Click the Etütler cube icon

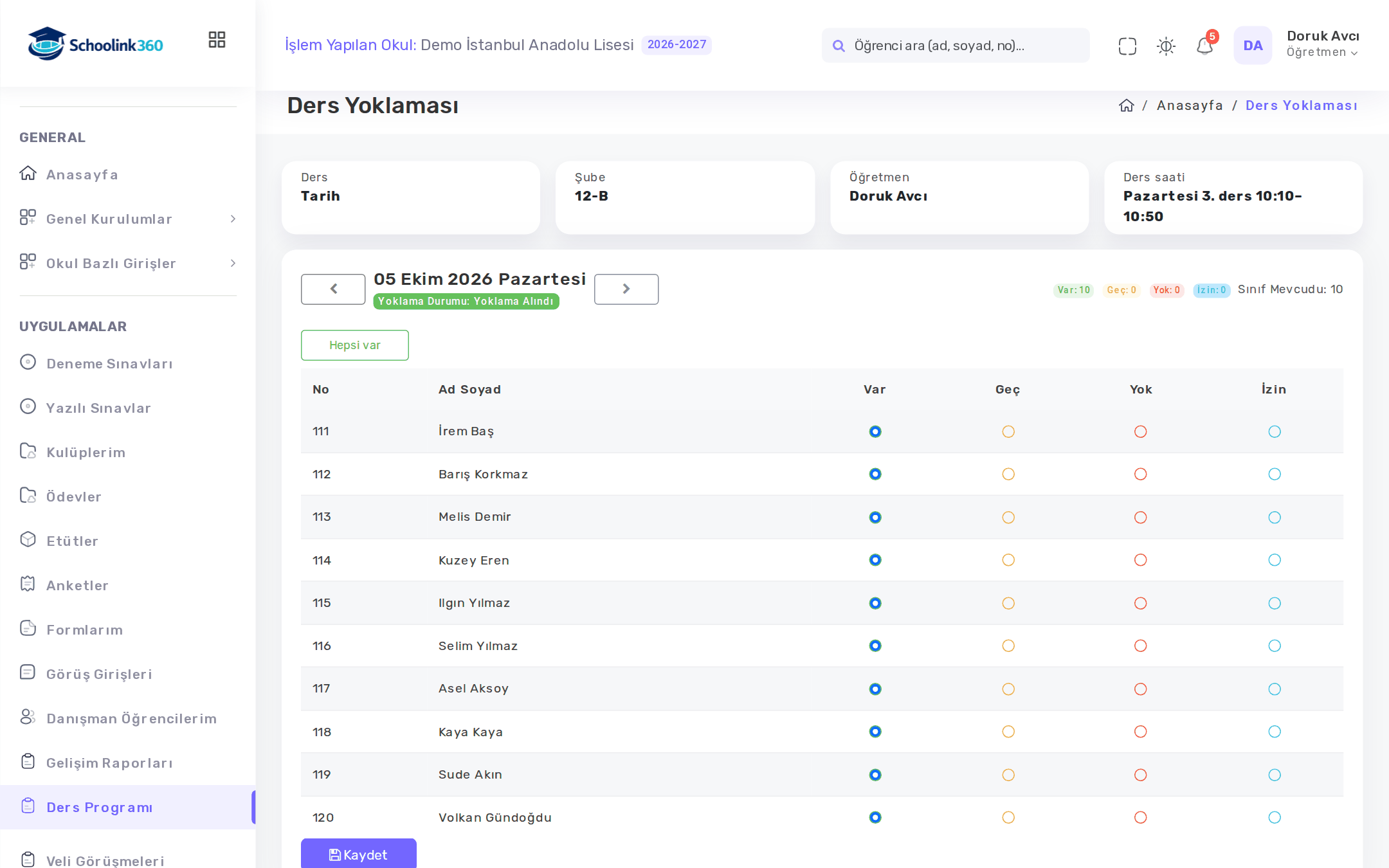[x=28, y=539]
